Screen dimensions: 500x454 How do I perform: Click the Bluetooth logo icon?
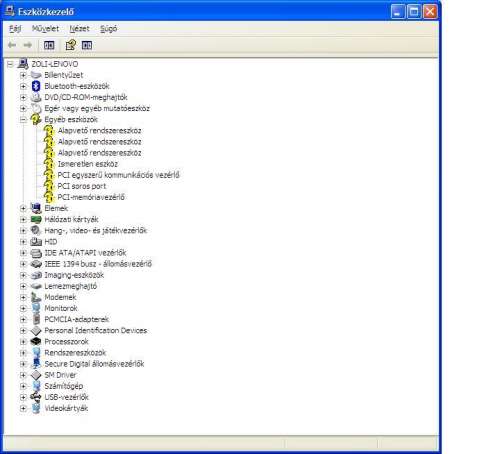point(36,86)
